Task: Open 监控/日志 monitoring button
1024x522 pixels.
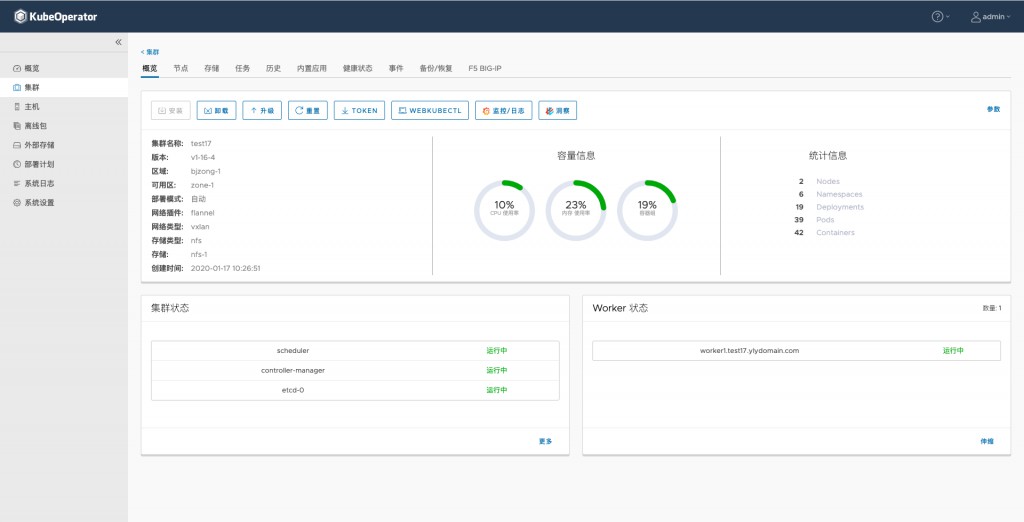Action: (504, 110)
